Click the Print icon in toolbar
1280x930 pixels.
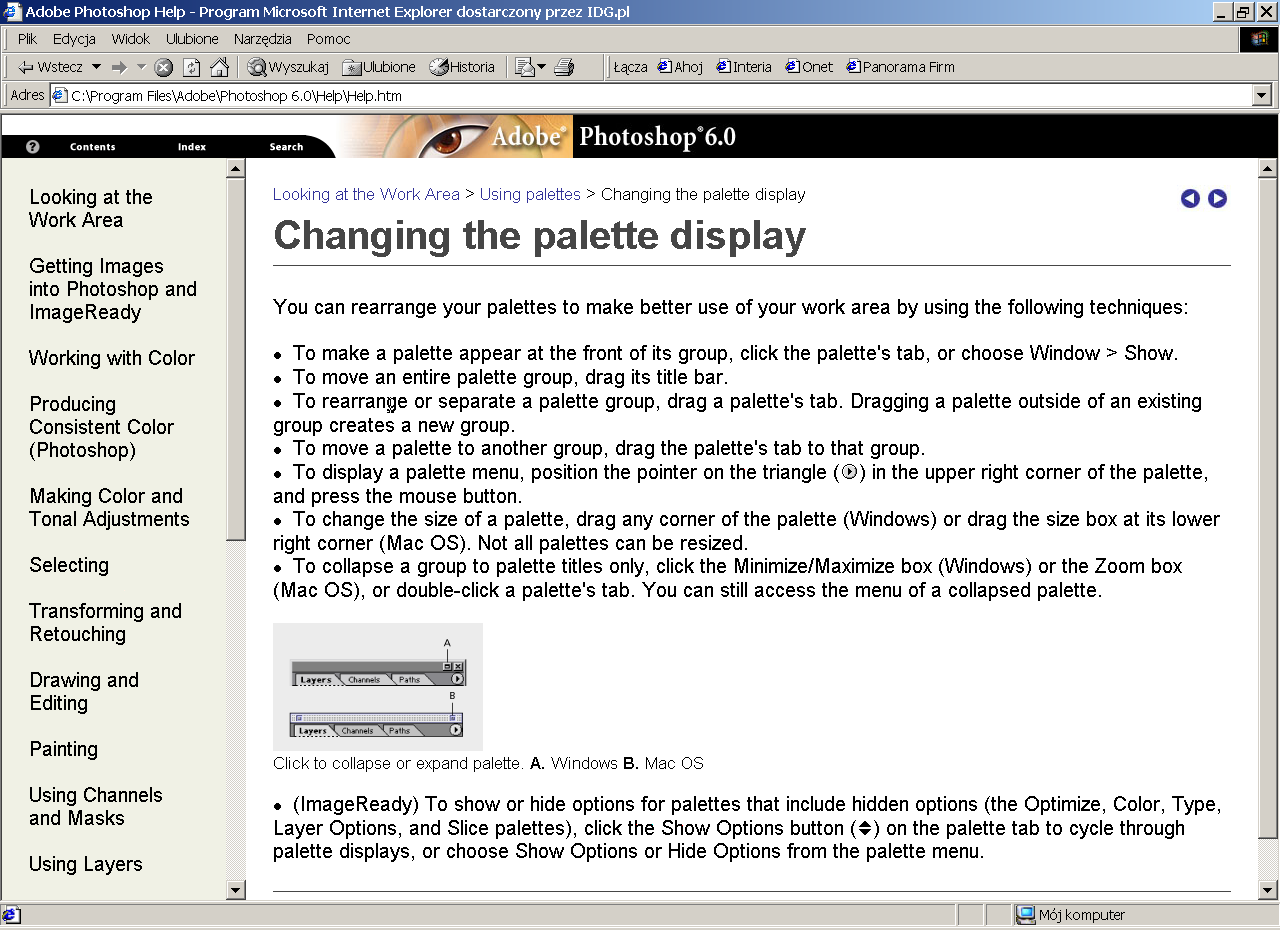click(x=564, y=67)
